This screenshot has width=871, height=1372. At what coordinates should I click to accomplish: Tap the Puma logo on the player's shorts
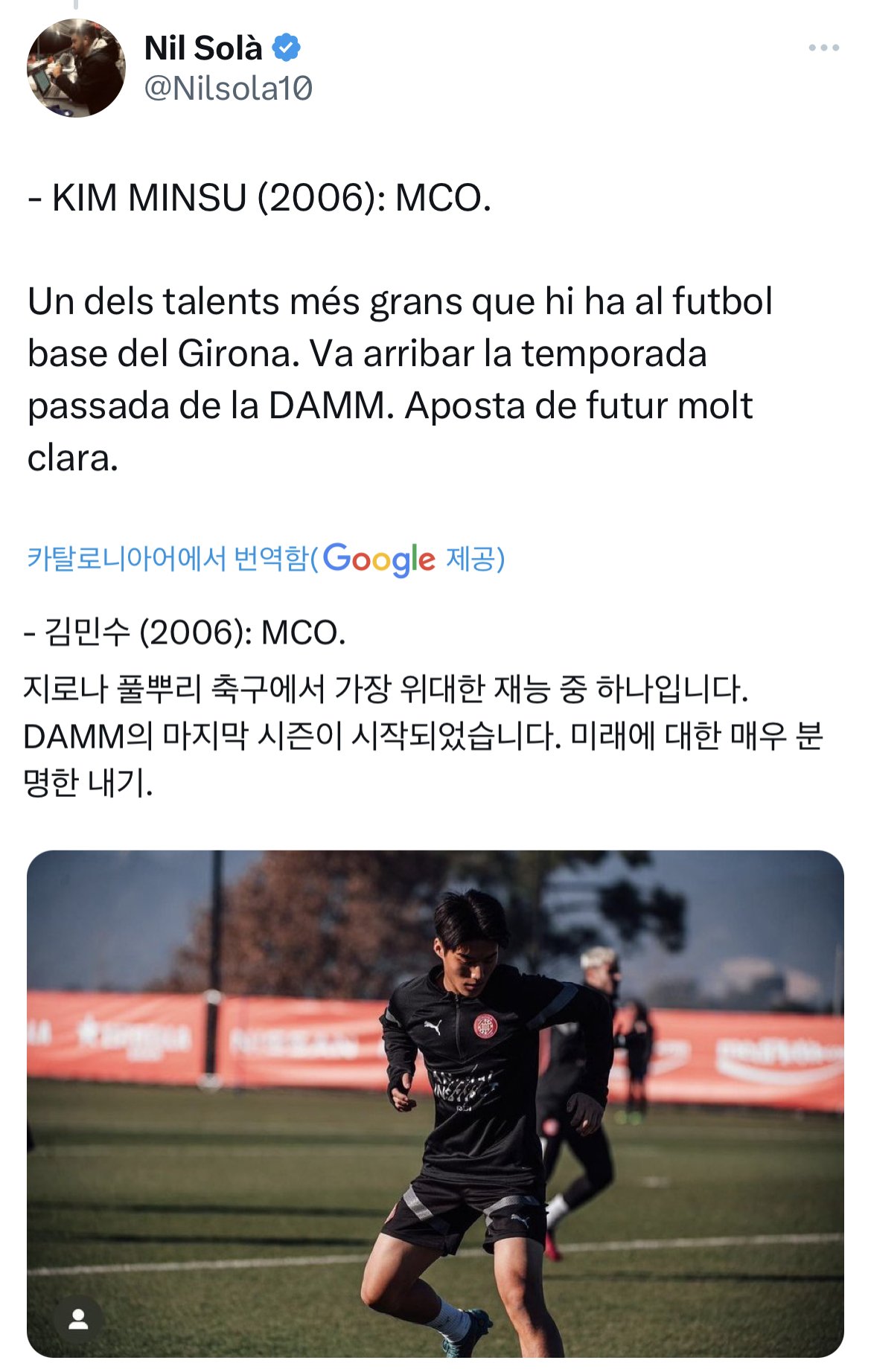coord(520,1220)
